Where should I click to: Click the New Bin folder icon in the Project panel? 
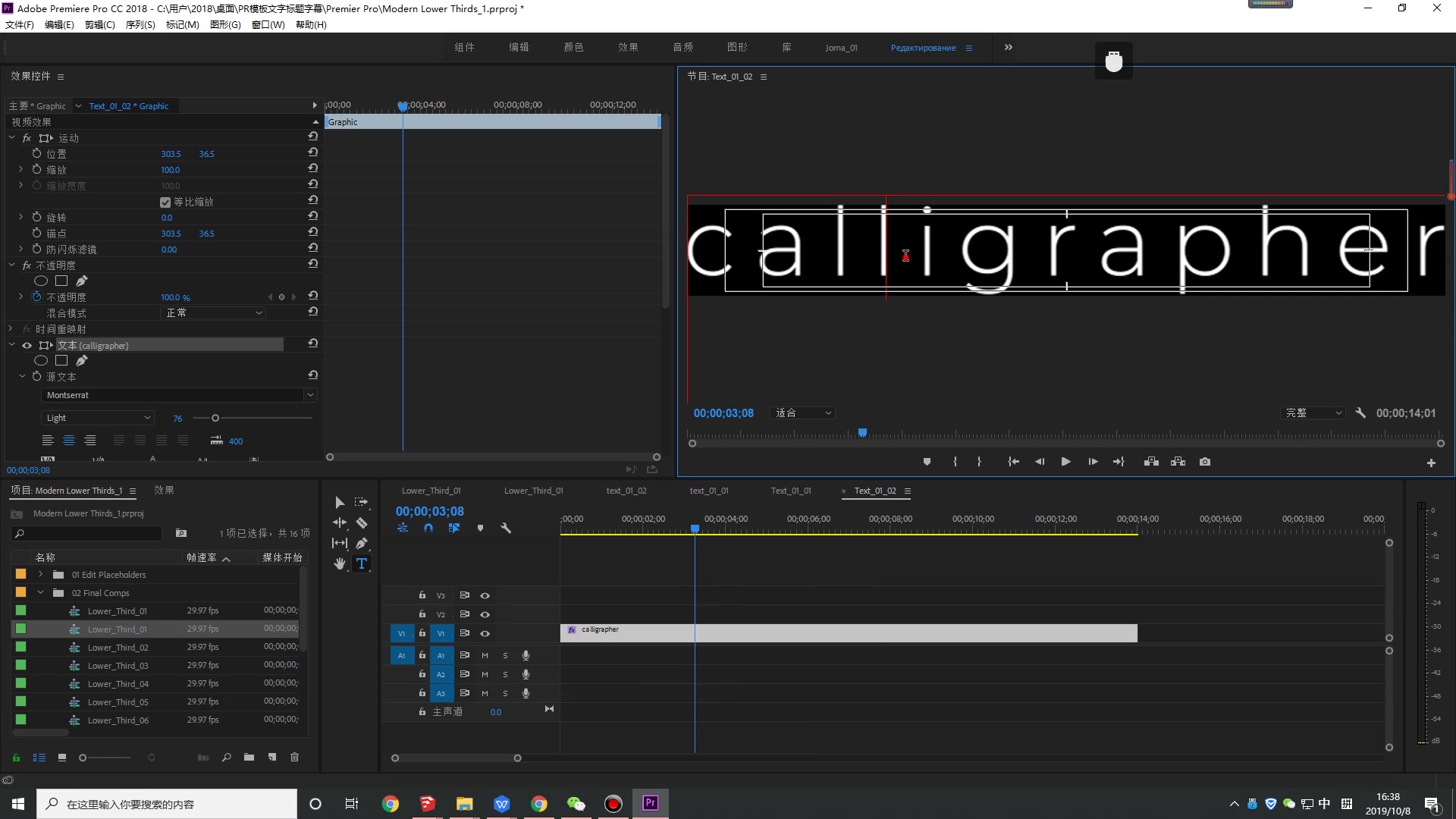[x=249, y=757]
